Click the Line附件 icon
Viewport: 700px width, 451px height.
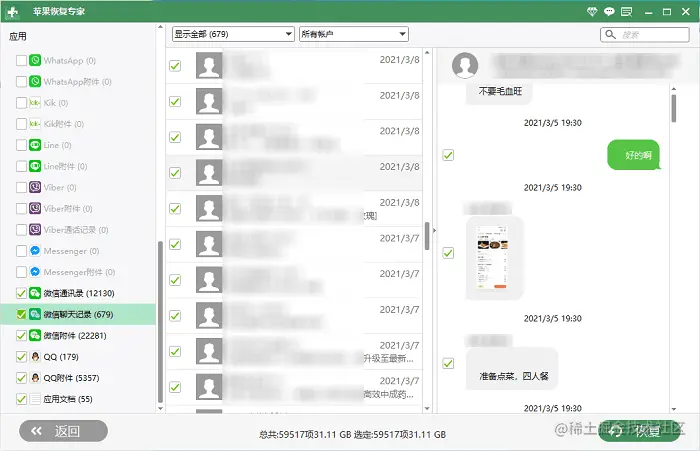click(x=35, y=166)
